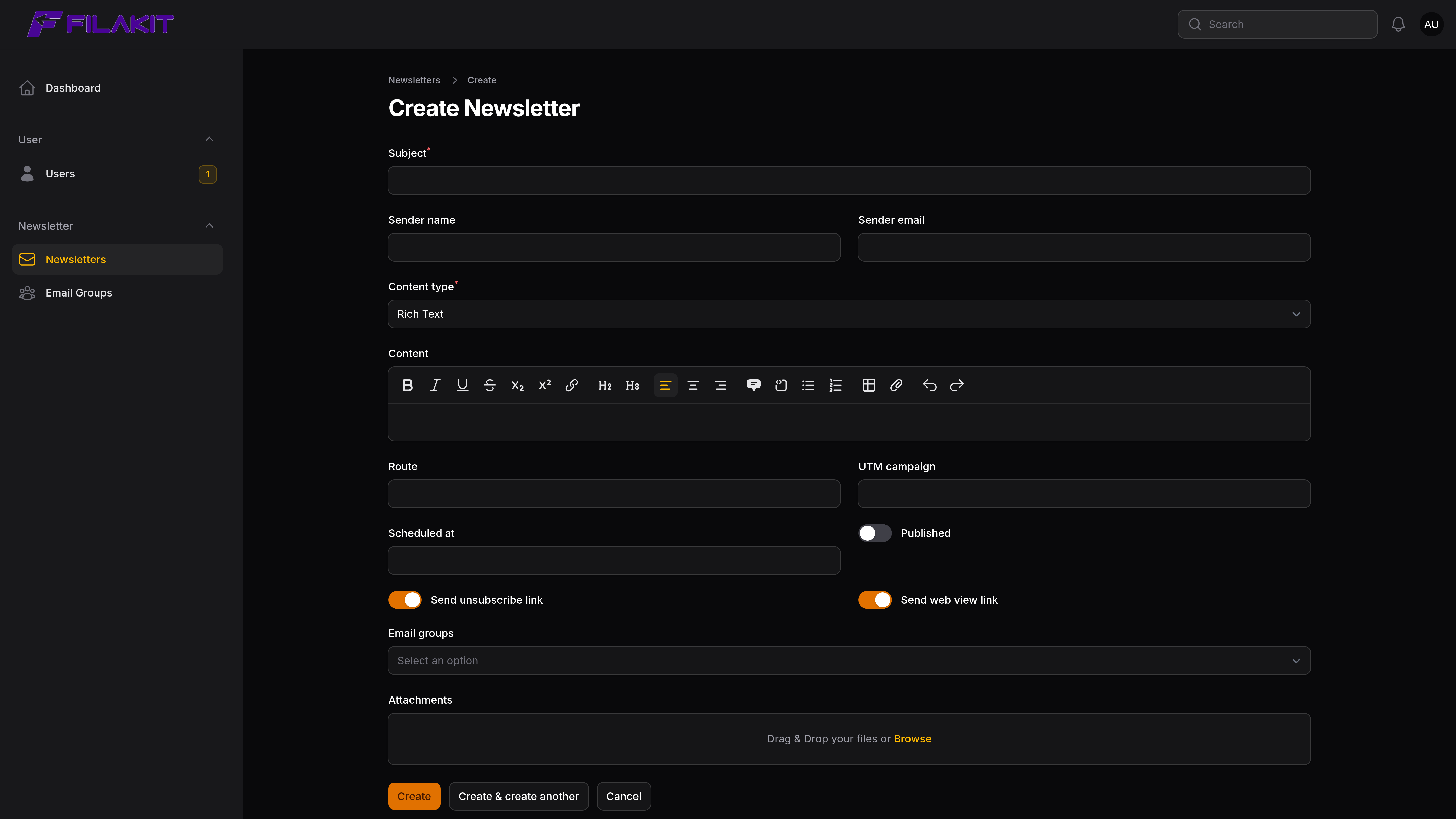Center align text in editor
Screen dimensions: 1456x819
point(692,385)
